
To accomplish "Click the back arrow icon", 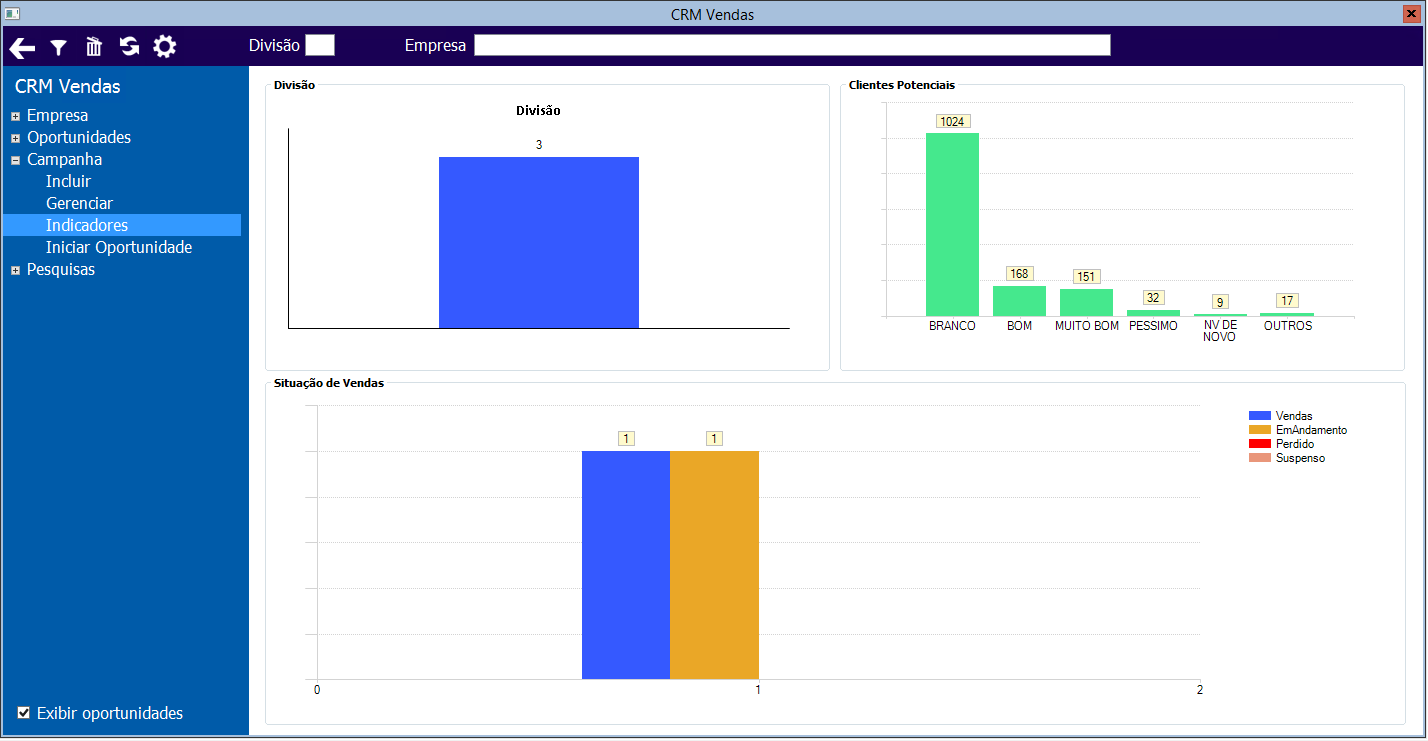I will click(x=22, y=47).
